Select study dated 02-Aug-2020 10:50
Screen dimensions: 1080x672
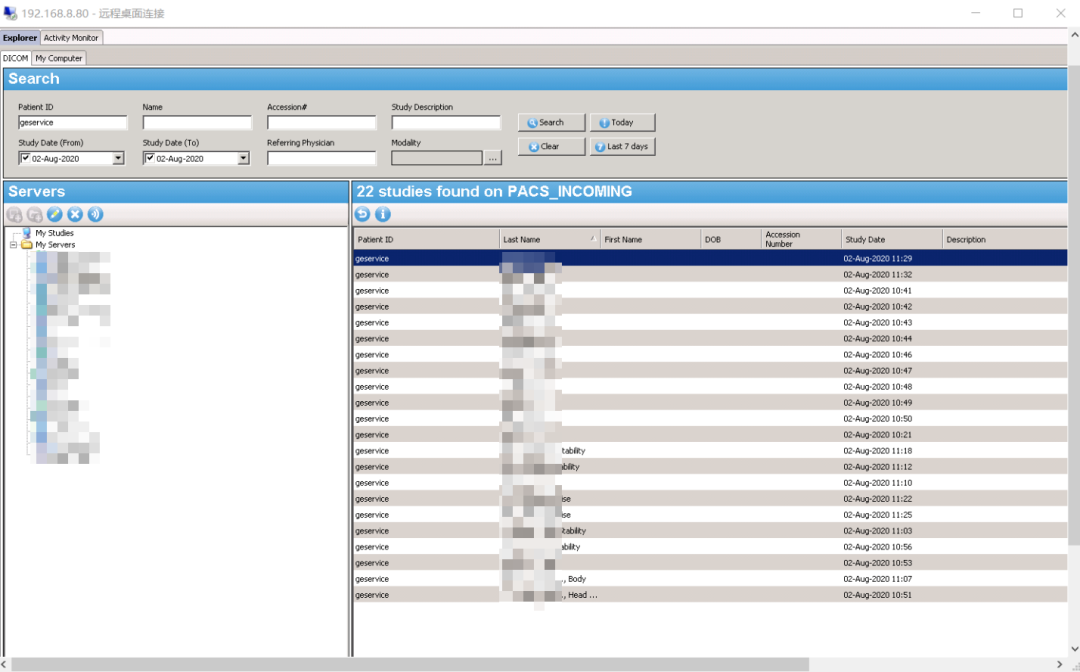click(710, 419)
